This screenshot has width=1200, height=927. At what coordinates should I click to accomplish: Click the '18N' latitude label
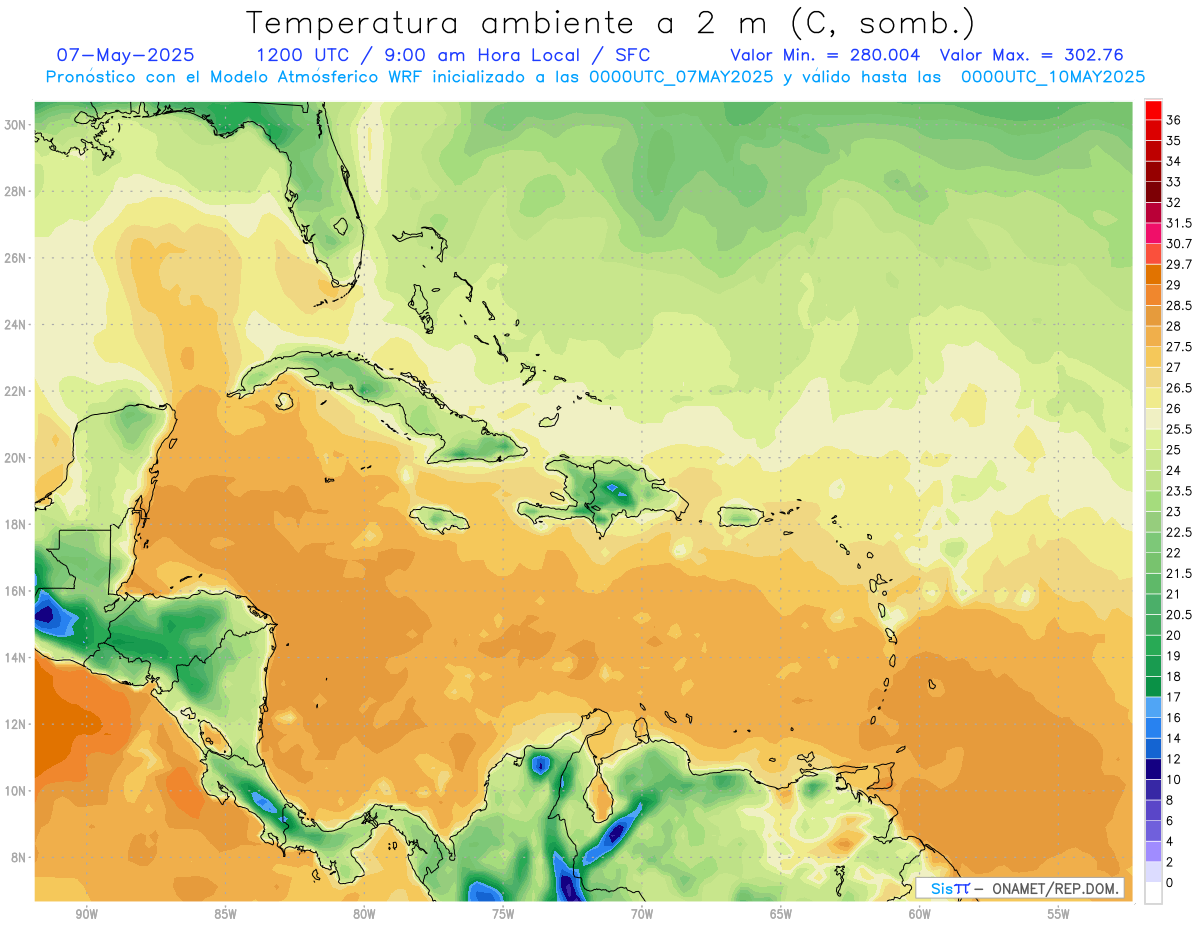(x=17, y=524)
